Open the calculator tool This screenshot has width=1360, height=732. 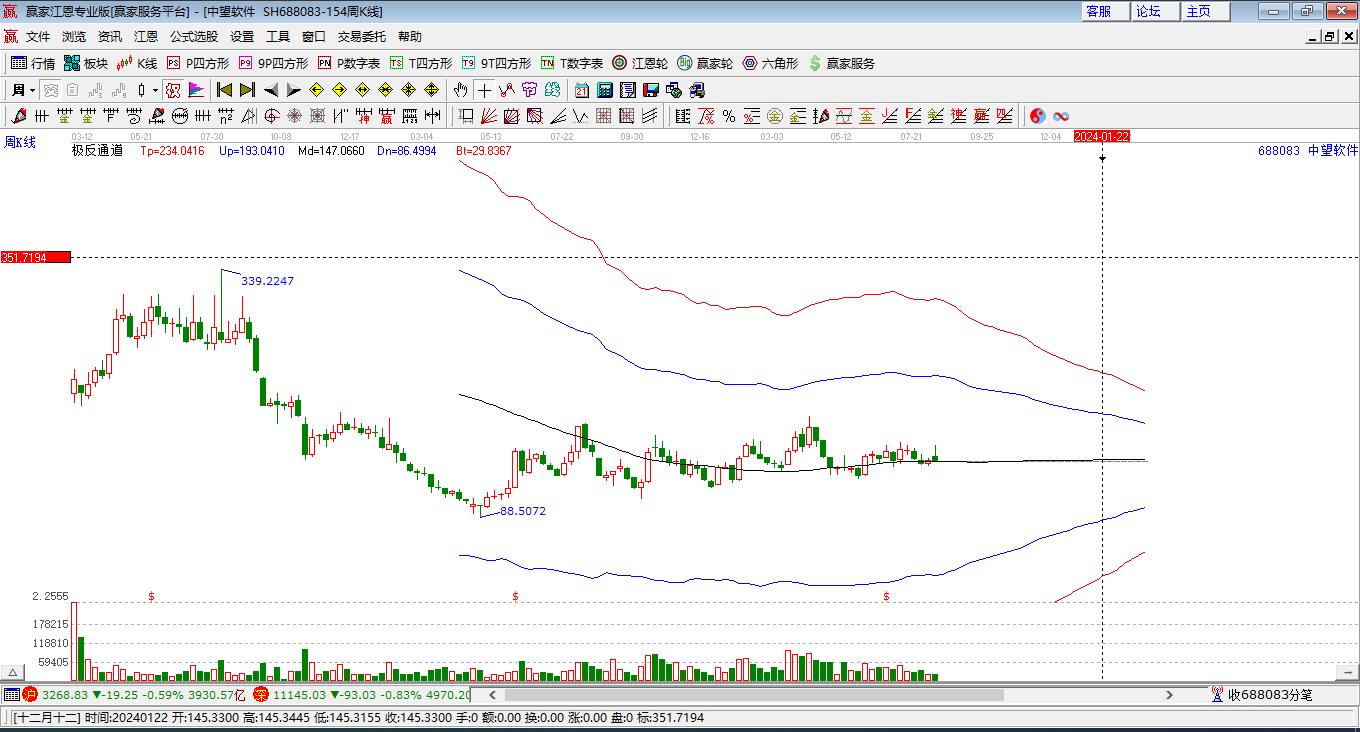pyautogui.click(x=604, y=90)
